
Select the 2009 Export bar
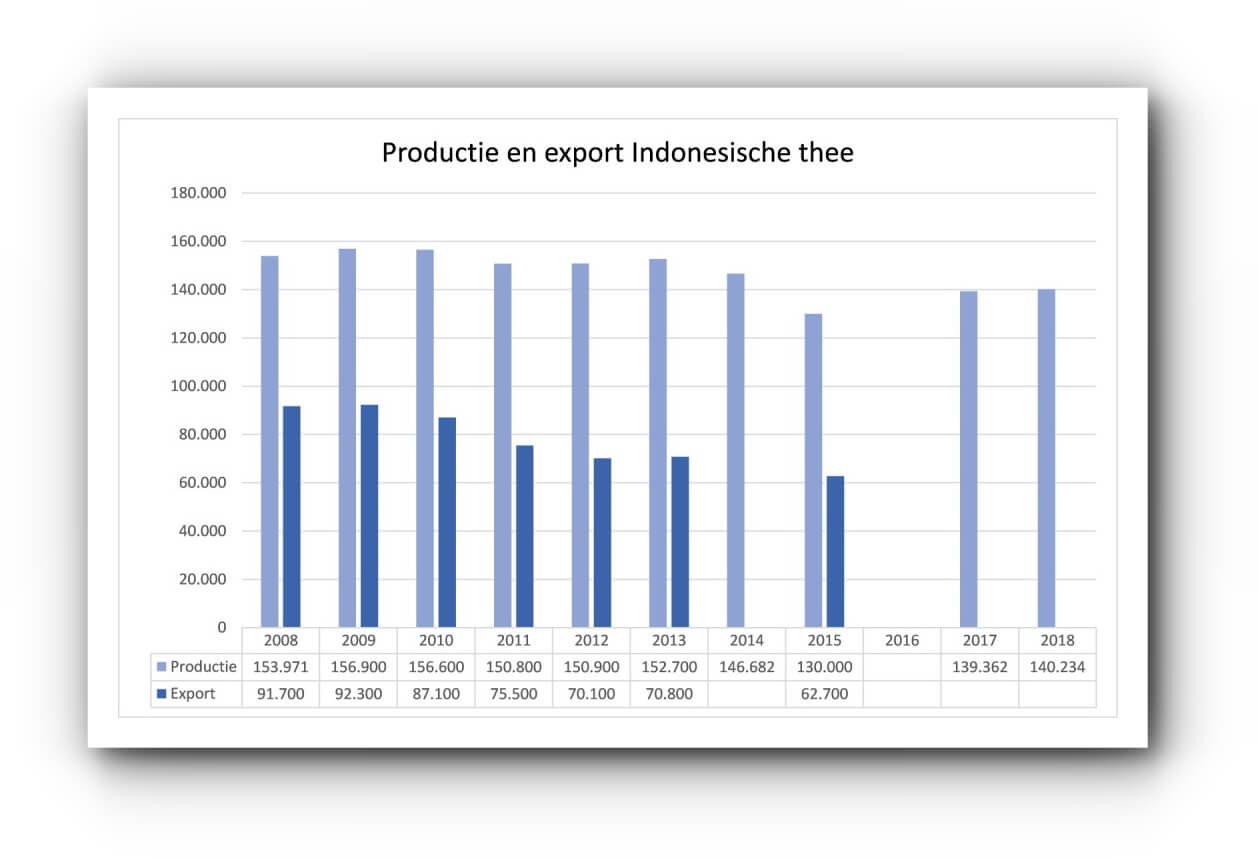pos(369,515)
